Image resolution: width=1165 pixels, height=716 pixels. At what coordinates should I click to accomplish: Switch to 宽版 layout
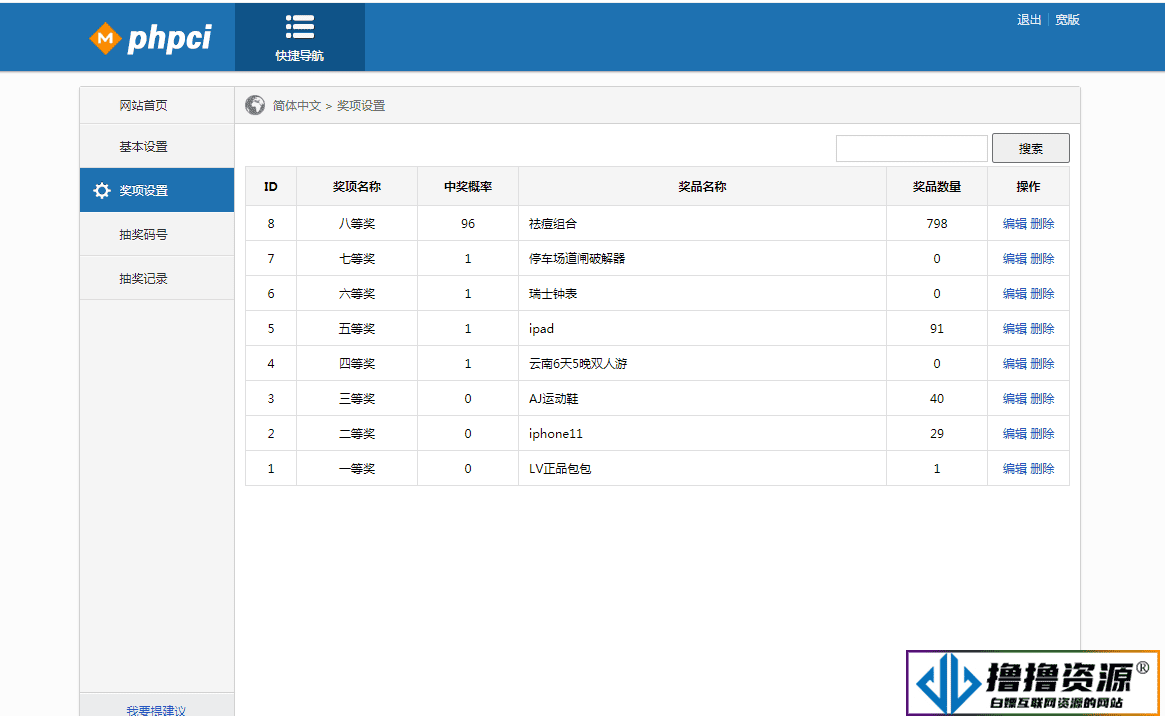point(1067,20)
